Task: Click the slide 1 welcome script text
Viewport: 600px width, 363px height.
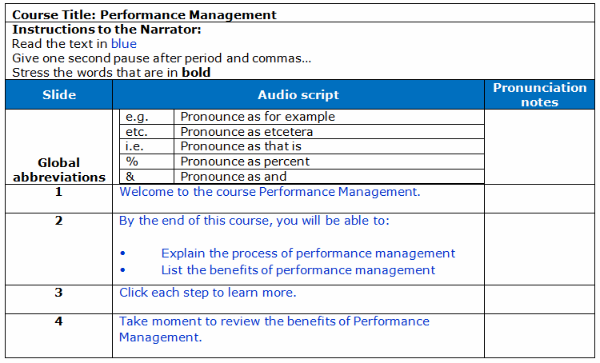Action: [x=270, y=192]
